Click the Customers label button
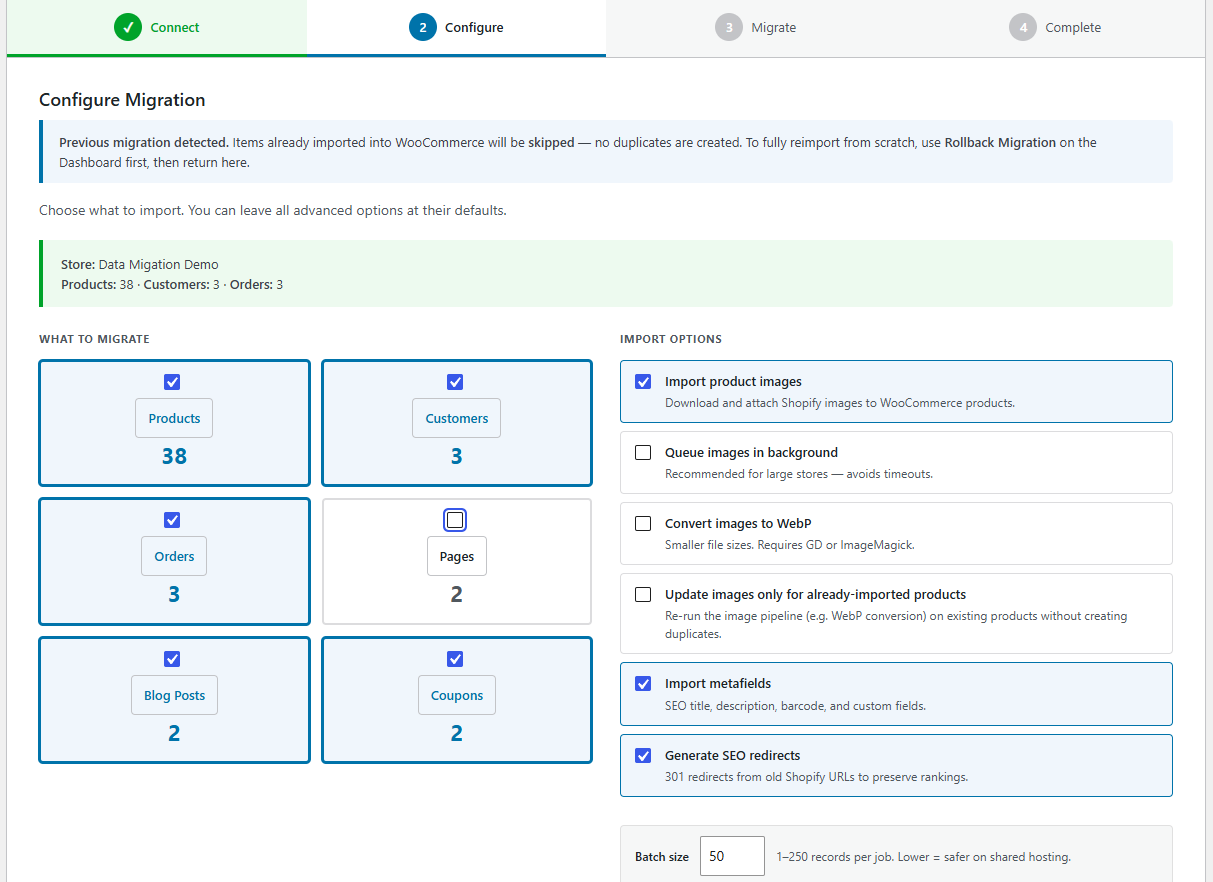1213x882 pixels. [x=456, y=419]
